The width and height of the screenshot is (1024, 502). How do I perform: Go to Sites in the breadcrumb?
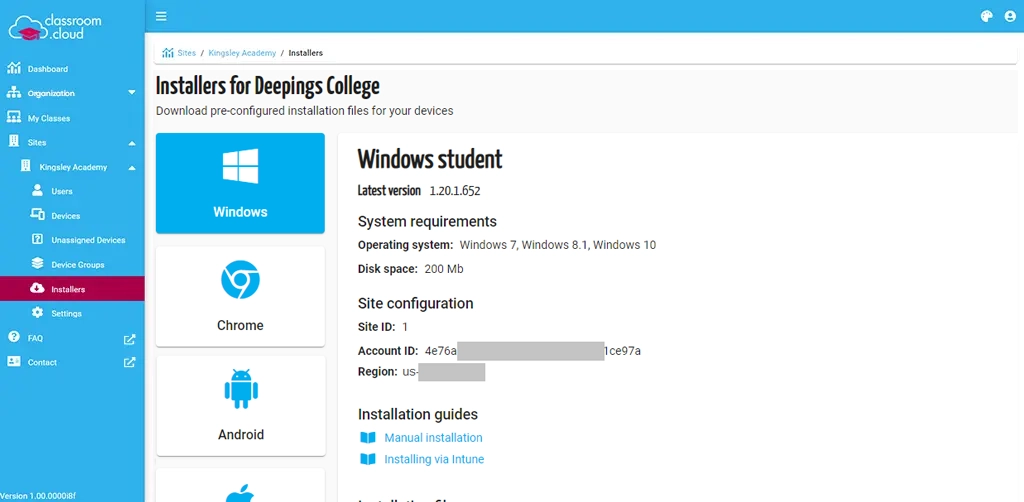(187, 53)
